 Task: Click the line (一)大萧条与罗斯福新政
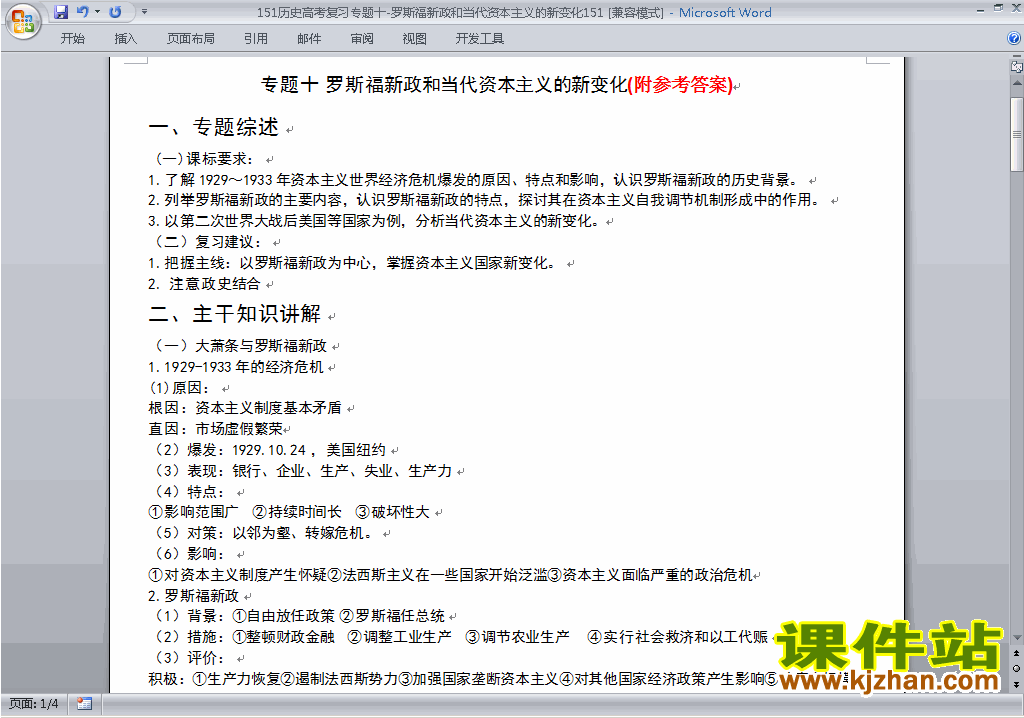tap(240, 346)
